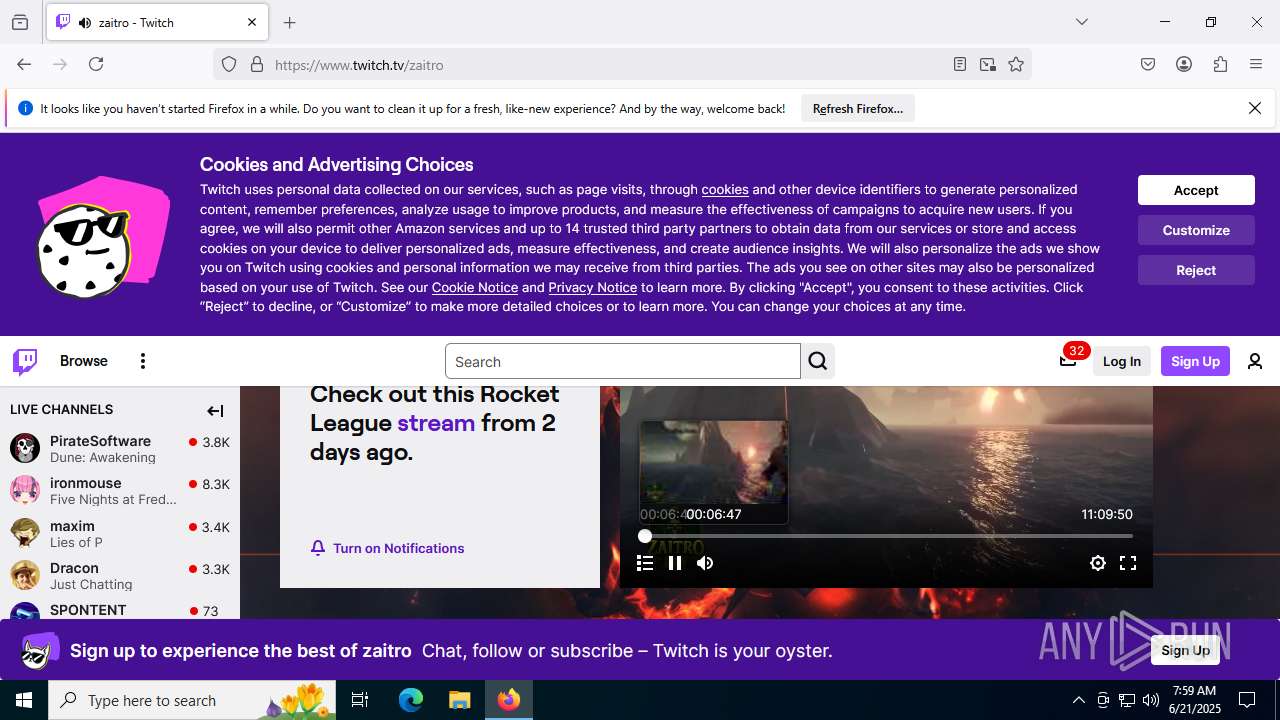
Task: Open Firefox View recent browsing icon
Action: 20,22
